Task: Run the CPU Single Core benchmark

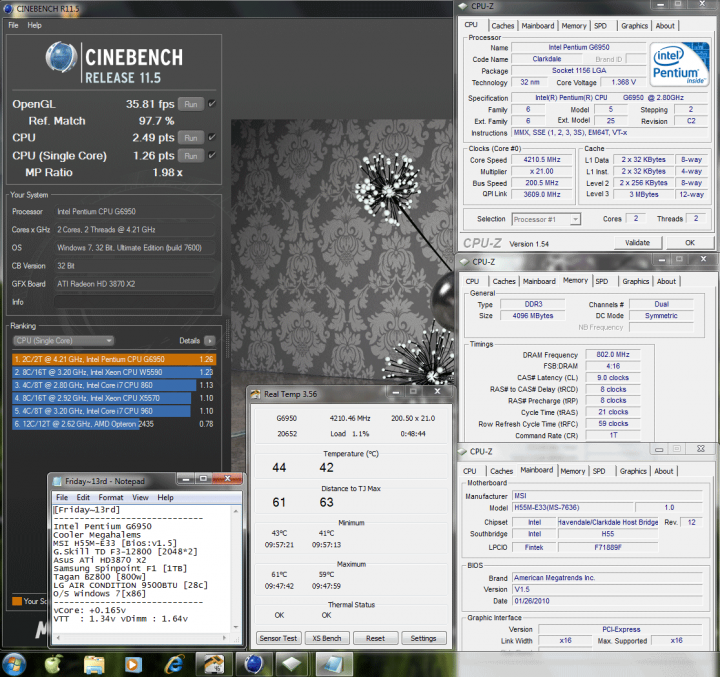Action: [191, 156]
